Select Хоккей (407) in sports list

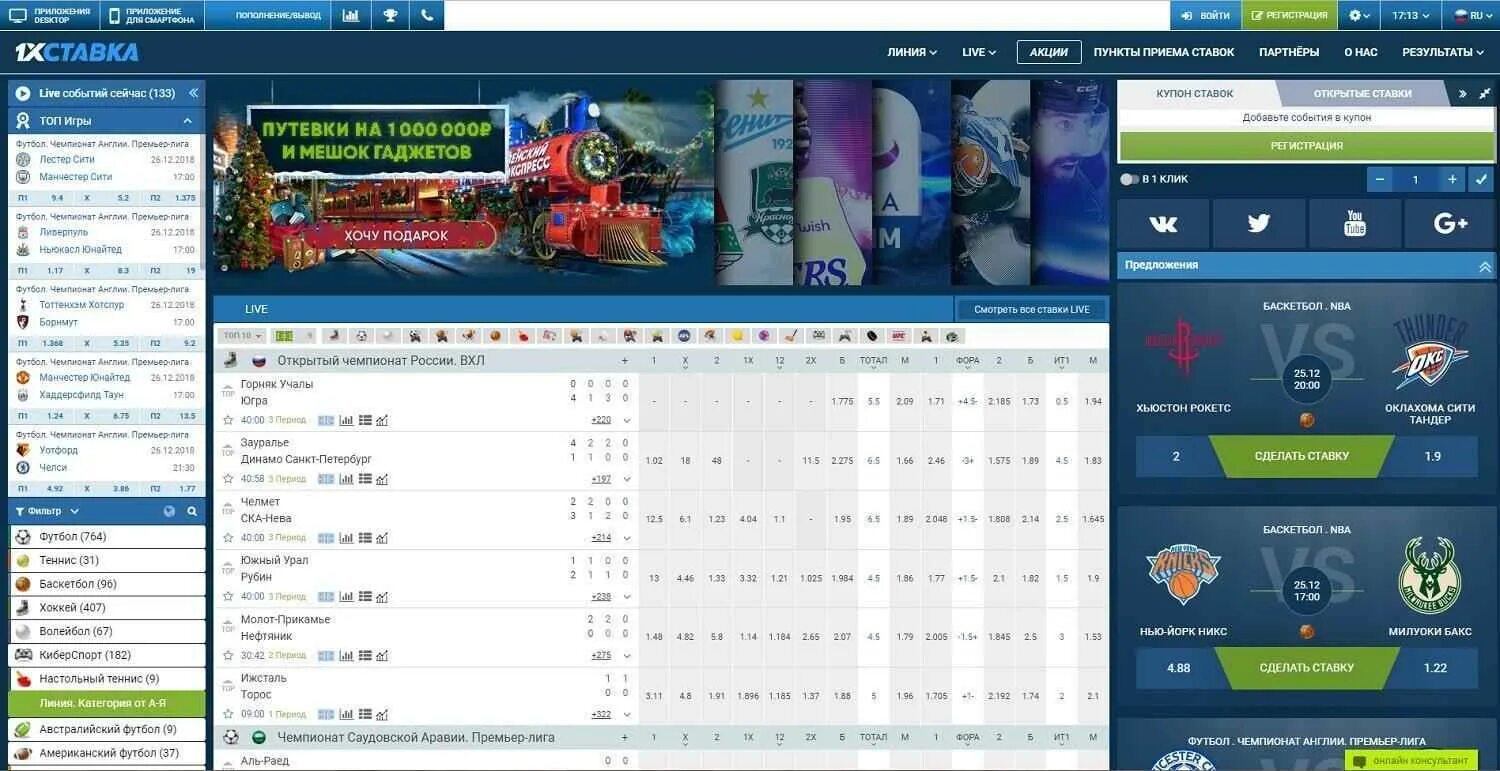coord(107,608)
